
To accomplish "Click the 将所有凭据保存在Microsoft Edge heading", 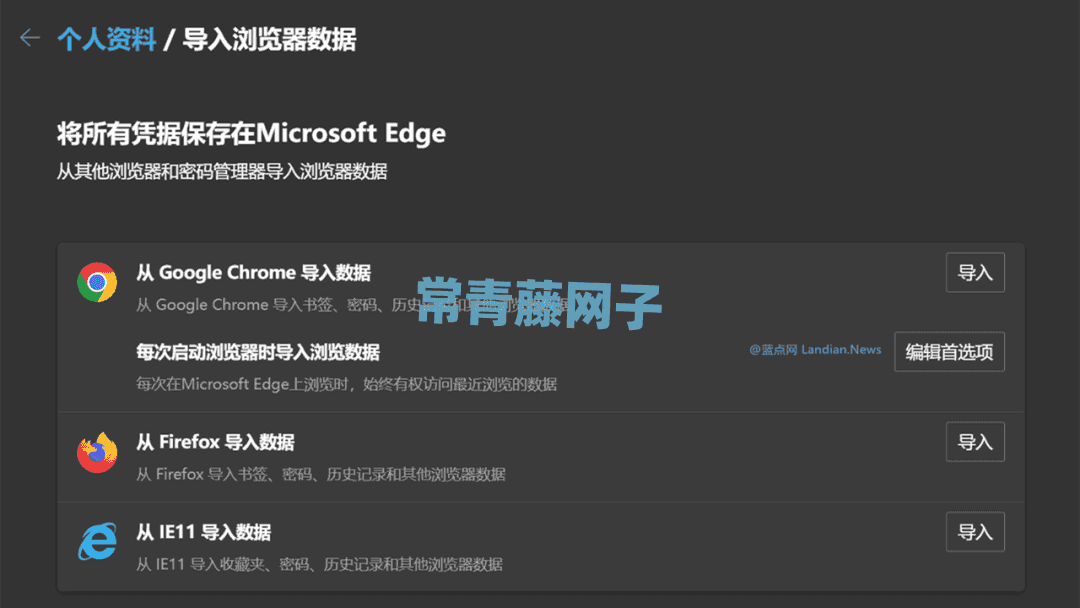I will pos(251,133).
